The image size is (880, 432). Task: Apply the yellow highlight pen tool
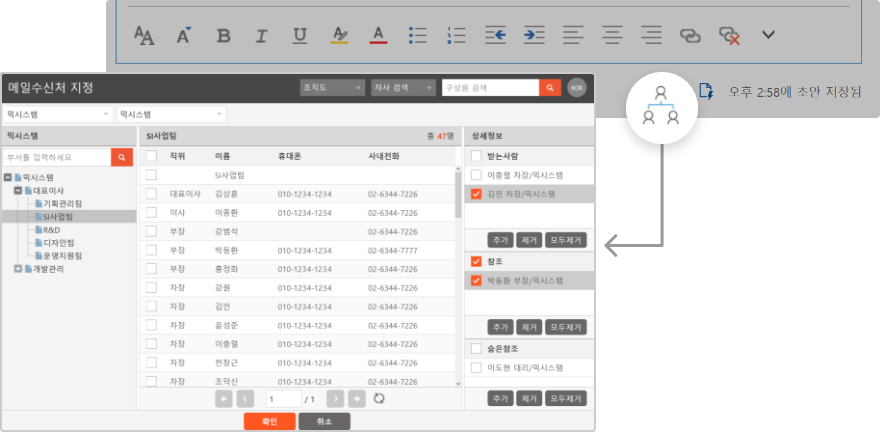pos(340,35)
